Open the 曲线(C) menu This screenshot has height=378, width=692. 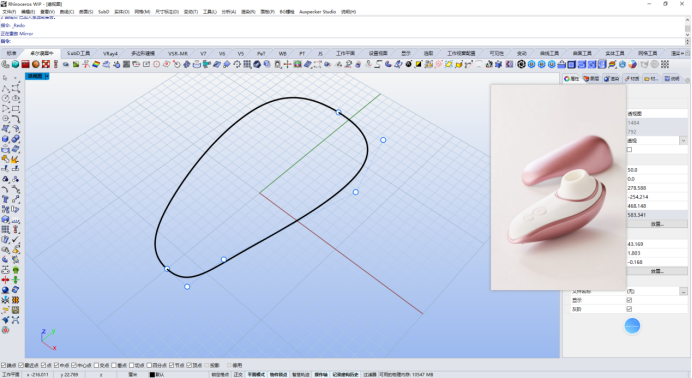click(x=67, y=12)
